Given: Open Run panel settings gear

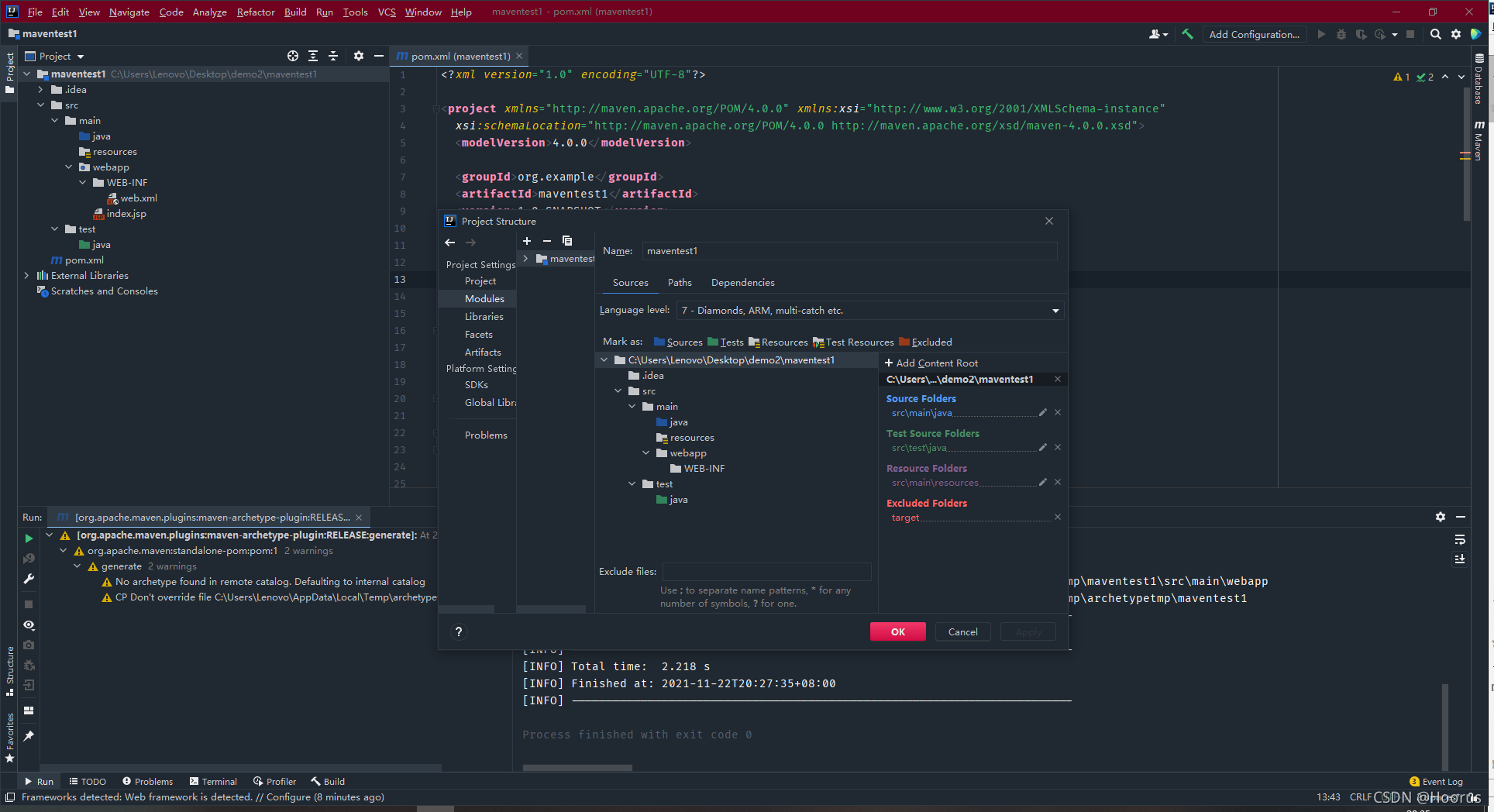Looking at the screenshot, I should tap(1441, 517).
